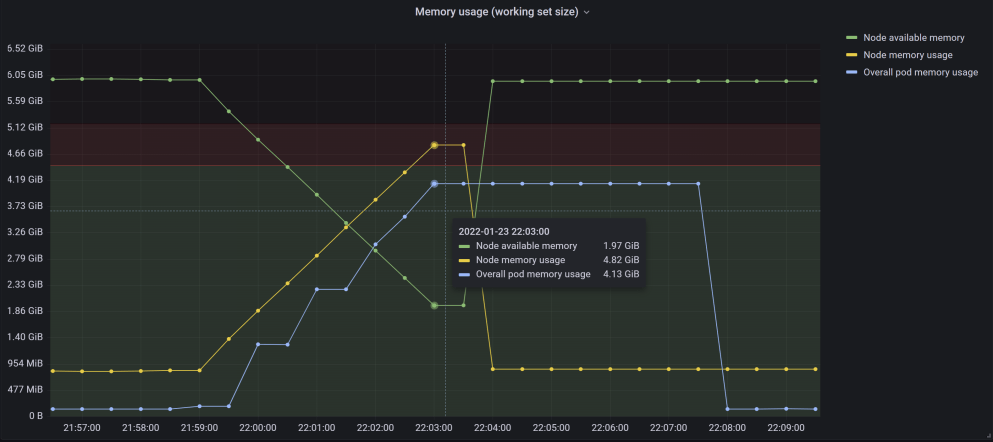Click the highlighted green data point at 22:03:00
993x442 pixels.
434,305
